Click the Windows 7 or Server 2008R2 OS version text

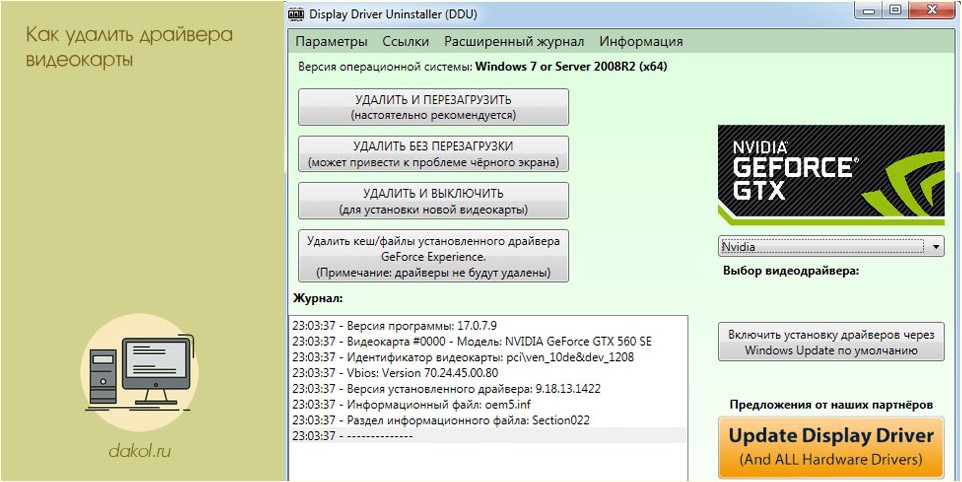(x=571, y=67)
